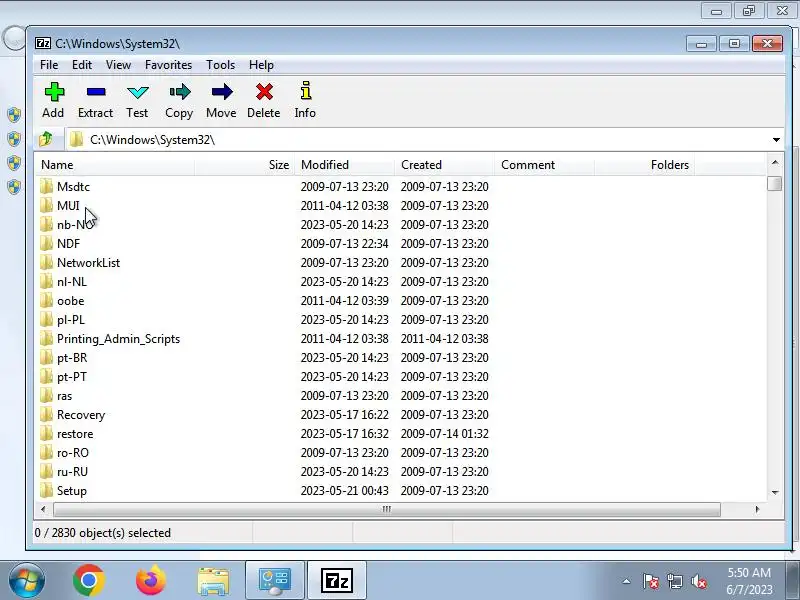Viewport: 800px width, 600px height.
Task: Show hidden tray icons arrow
Action: (x=627, y=581)
